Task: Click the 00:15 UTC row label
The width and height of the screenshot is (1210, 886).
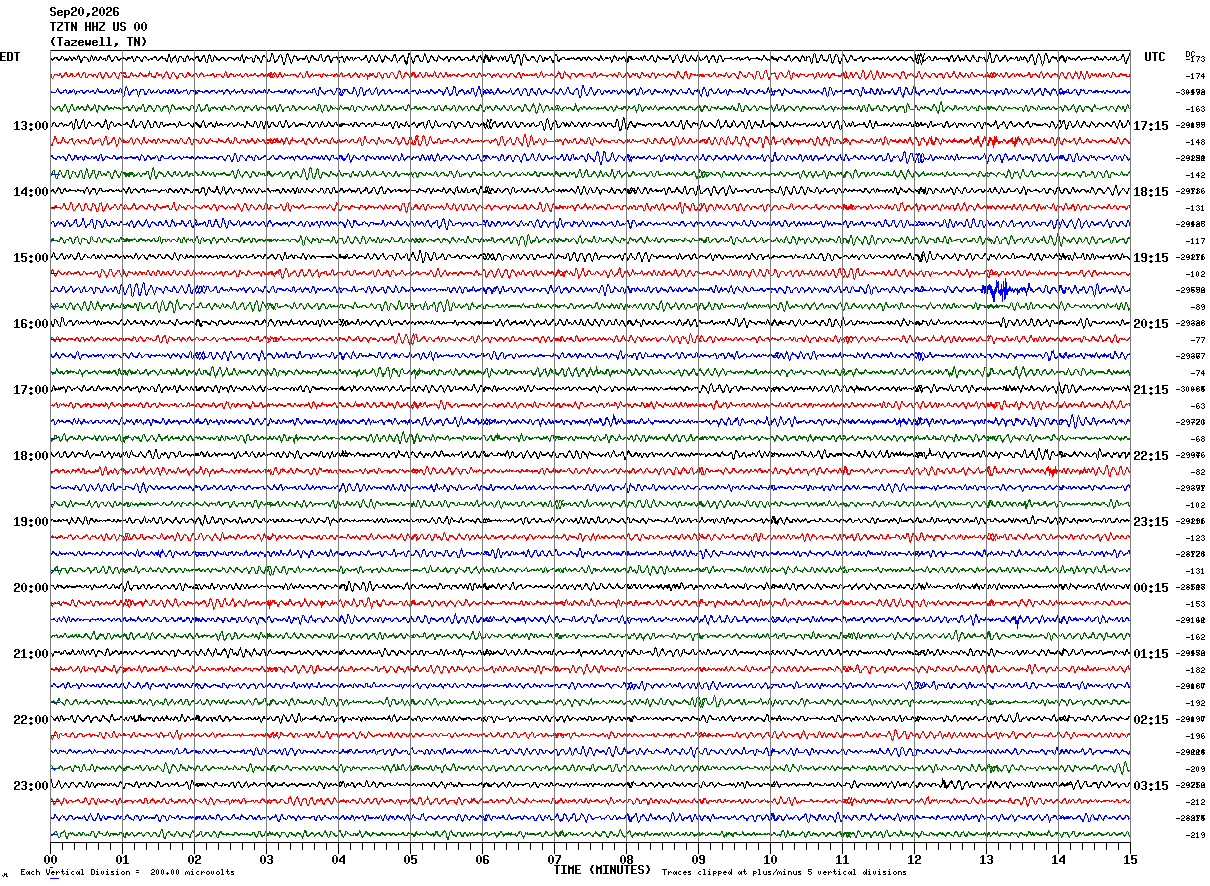Action: (x=1150, y=588)
